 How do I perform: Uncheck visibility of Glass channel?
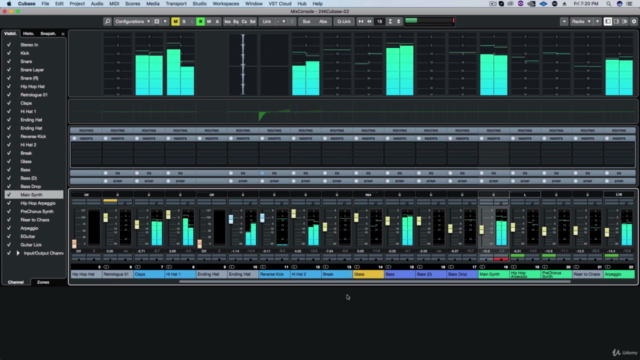[9, 161]
